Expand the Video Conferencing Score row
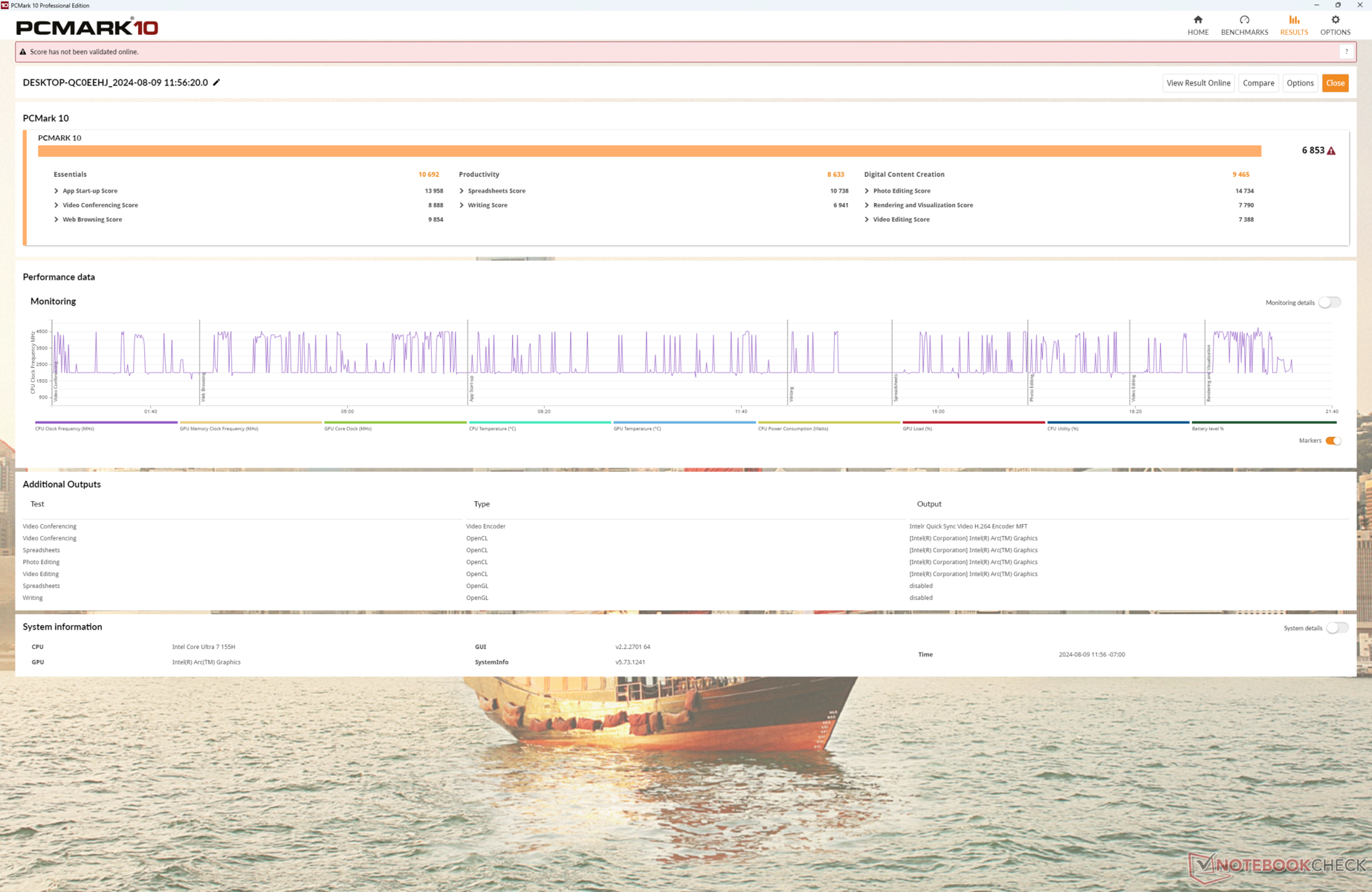The height and width of the screenshot is (892, 1372). click(x=56, y=205)
